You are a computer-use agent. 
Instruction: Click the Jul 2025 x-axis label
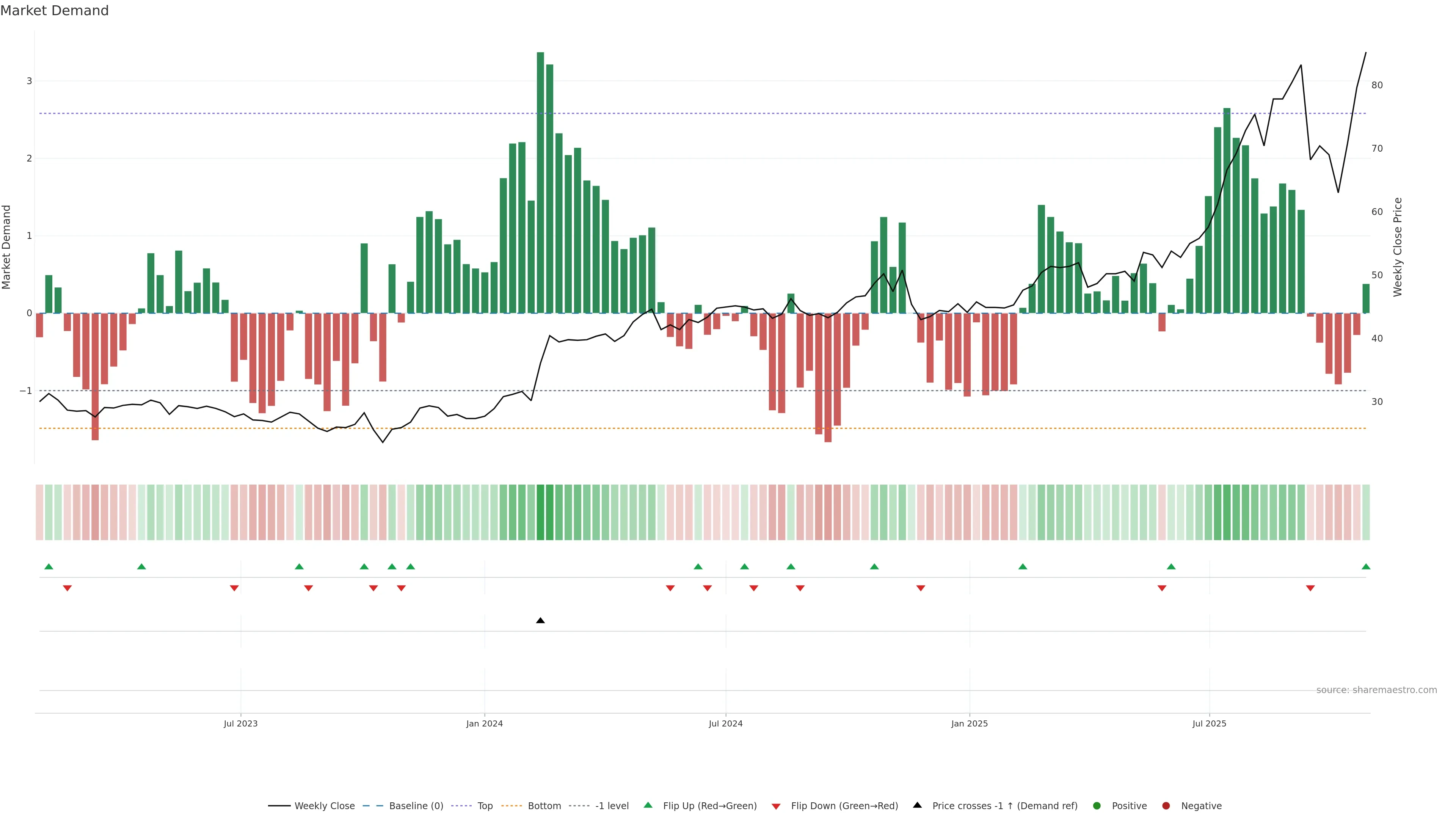click(1209, 723)
